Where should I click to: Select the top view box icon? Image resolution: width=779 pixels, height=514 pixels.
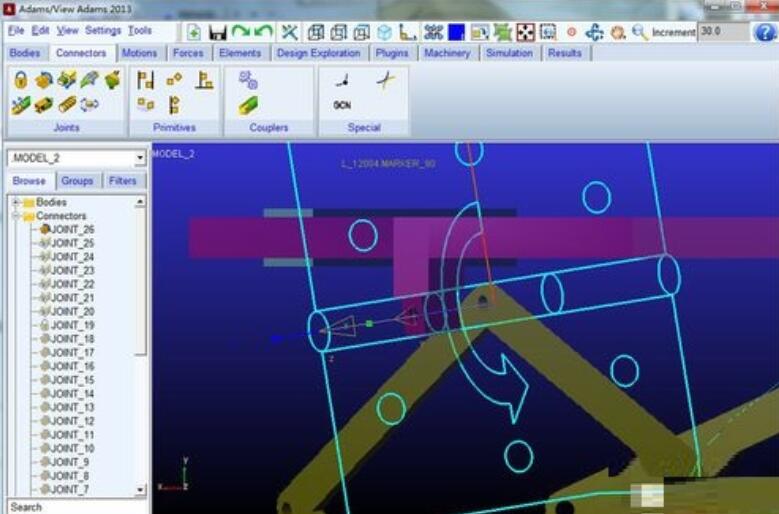[x=362, y=33]
